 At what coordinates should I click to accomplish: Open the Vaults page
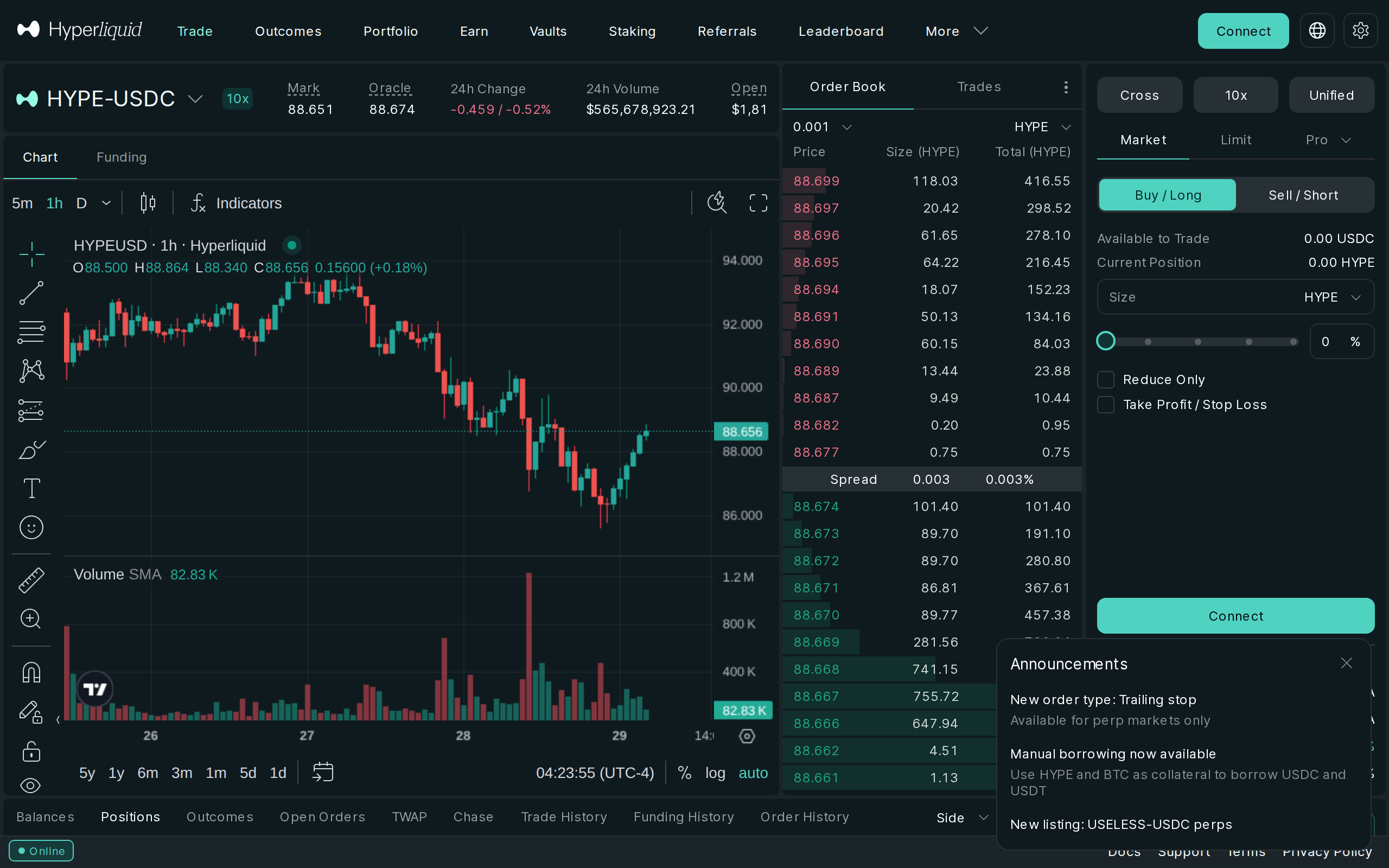pyautogui.click(x=547, y=31)
